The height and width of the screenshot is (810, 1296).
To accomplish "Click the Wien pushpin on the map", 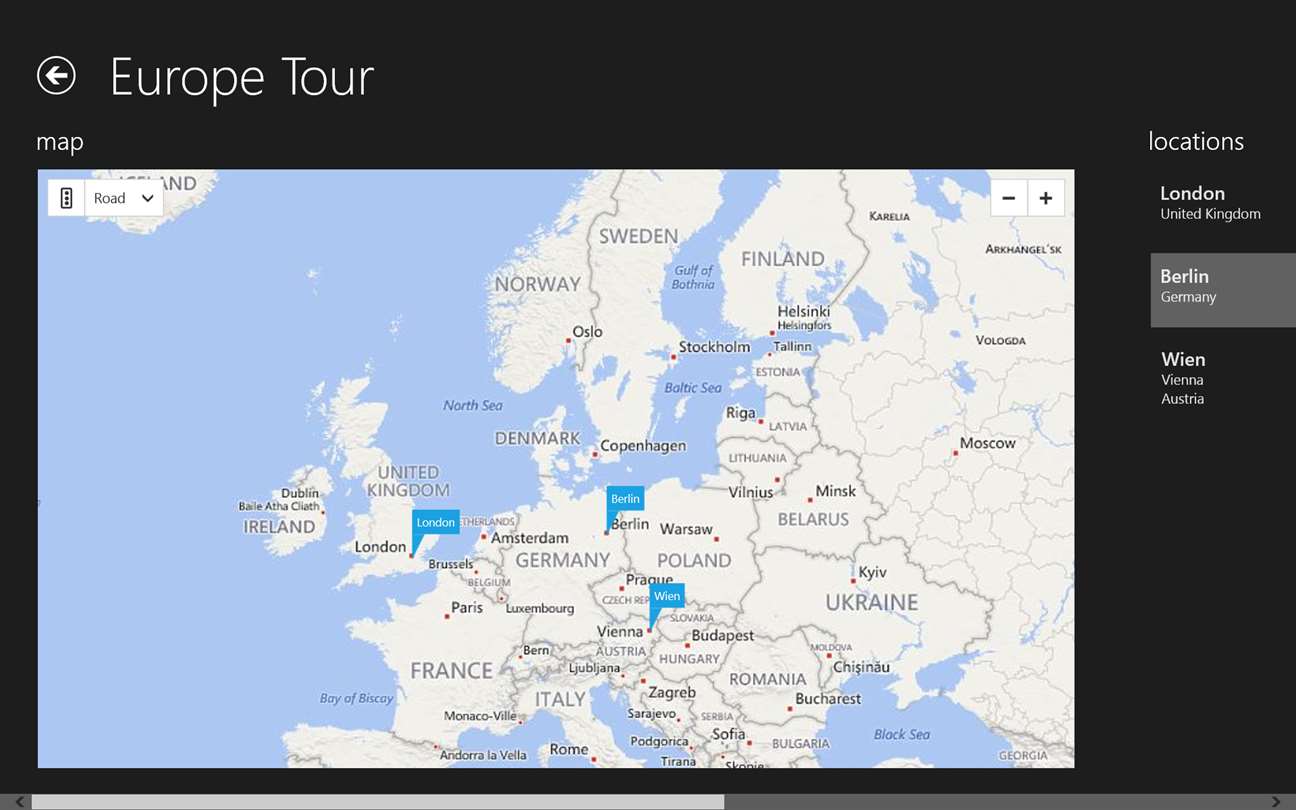I will [x=666, y=597].
